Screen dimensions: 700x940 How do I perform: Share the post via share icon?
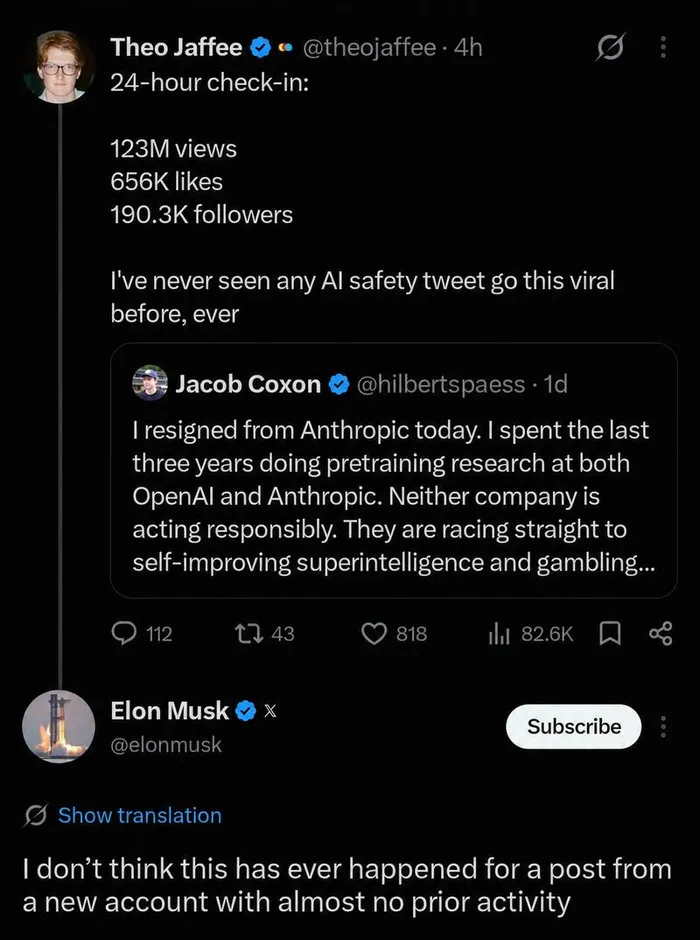pos(661,634)
